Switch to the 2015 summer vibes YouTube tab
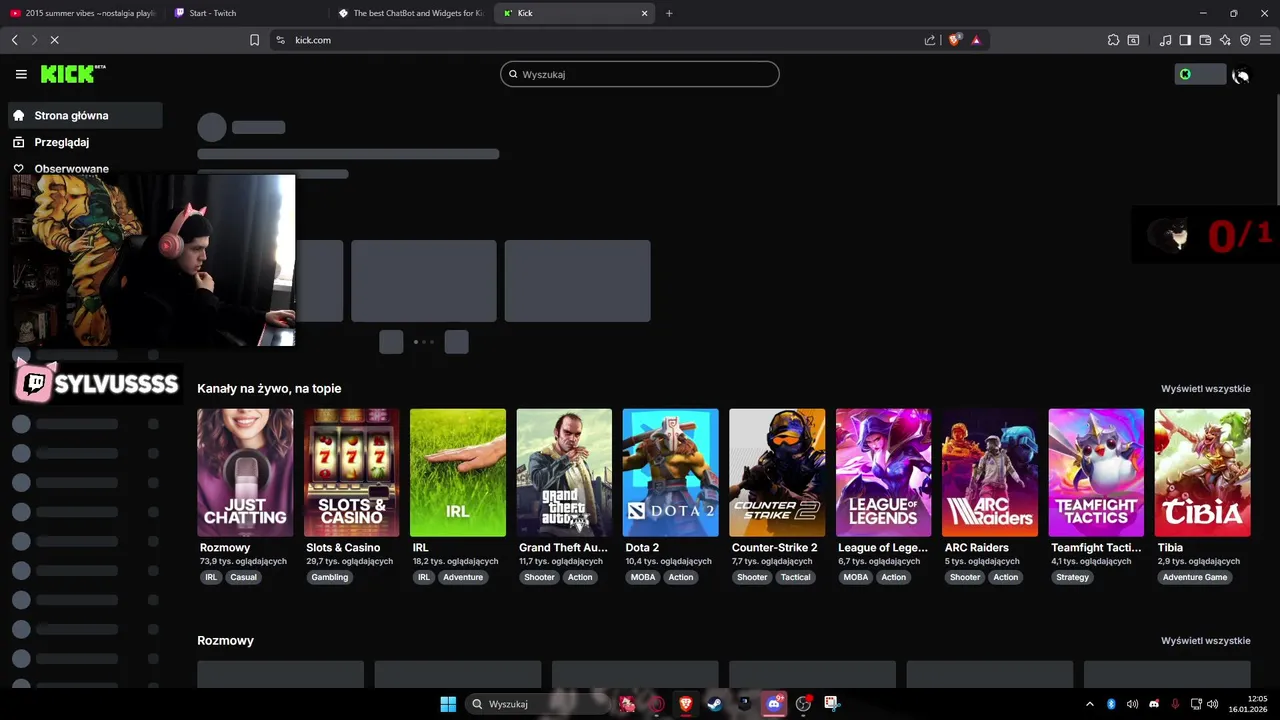Viewport: 1280px width, 720px height. coord(82,13)
